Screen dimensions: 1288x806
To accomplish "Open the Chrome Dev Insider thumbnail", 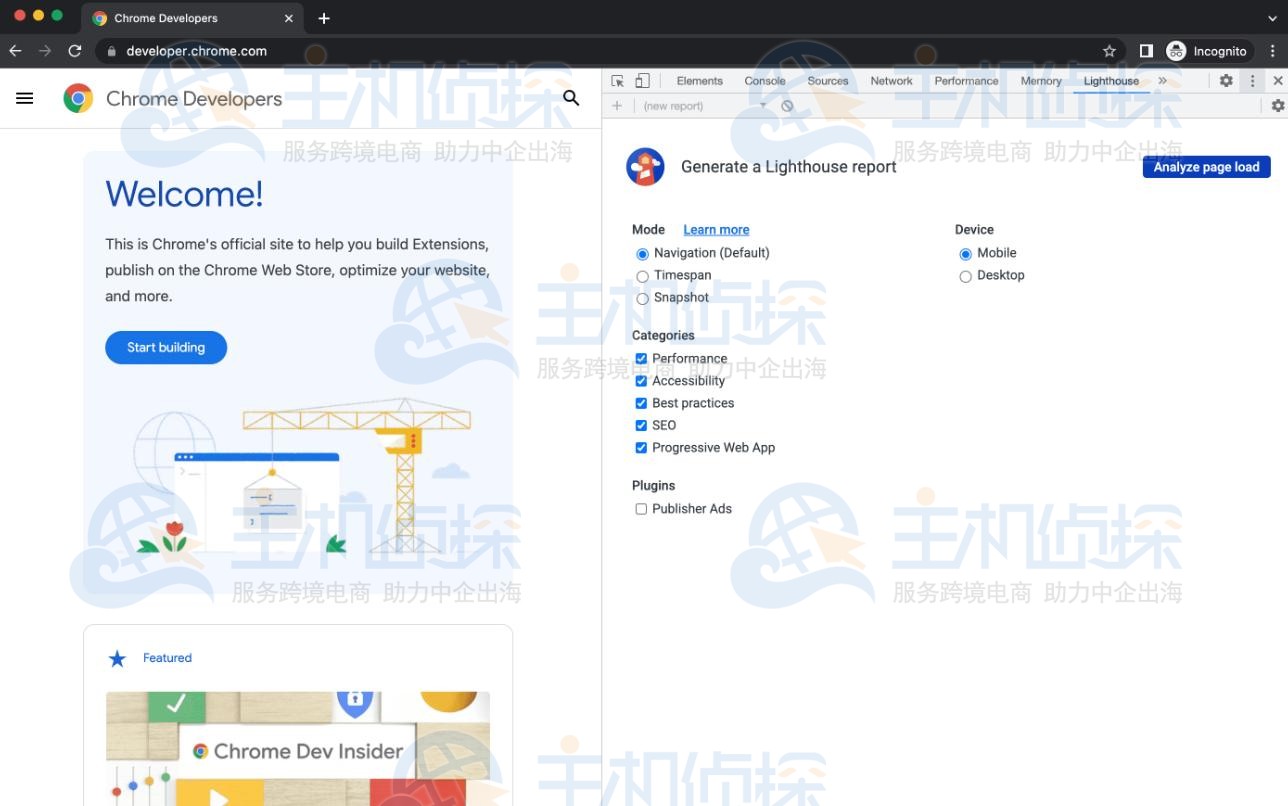I will 298,748.
